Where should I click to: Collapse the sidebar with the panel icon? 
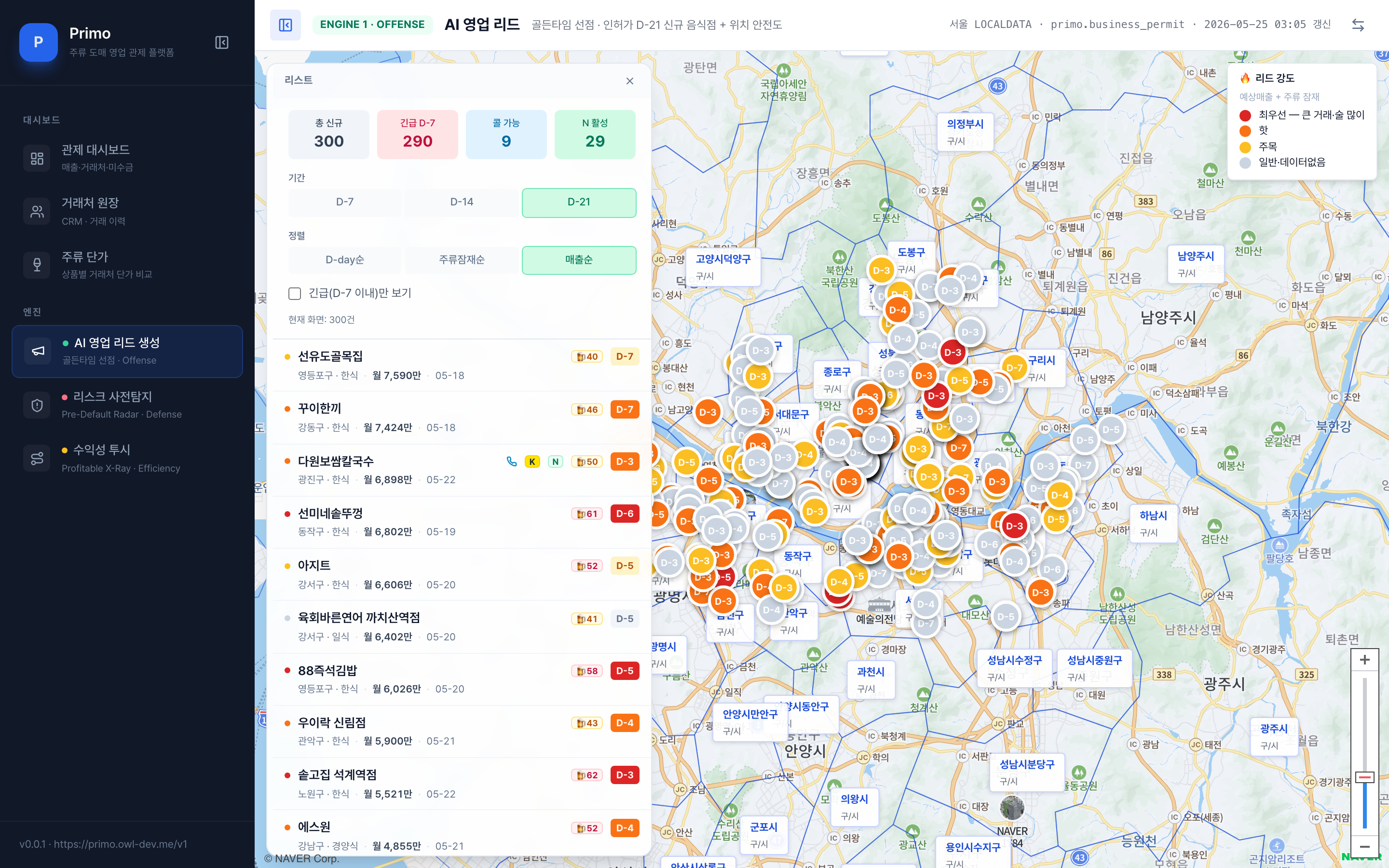(221, 42)
